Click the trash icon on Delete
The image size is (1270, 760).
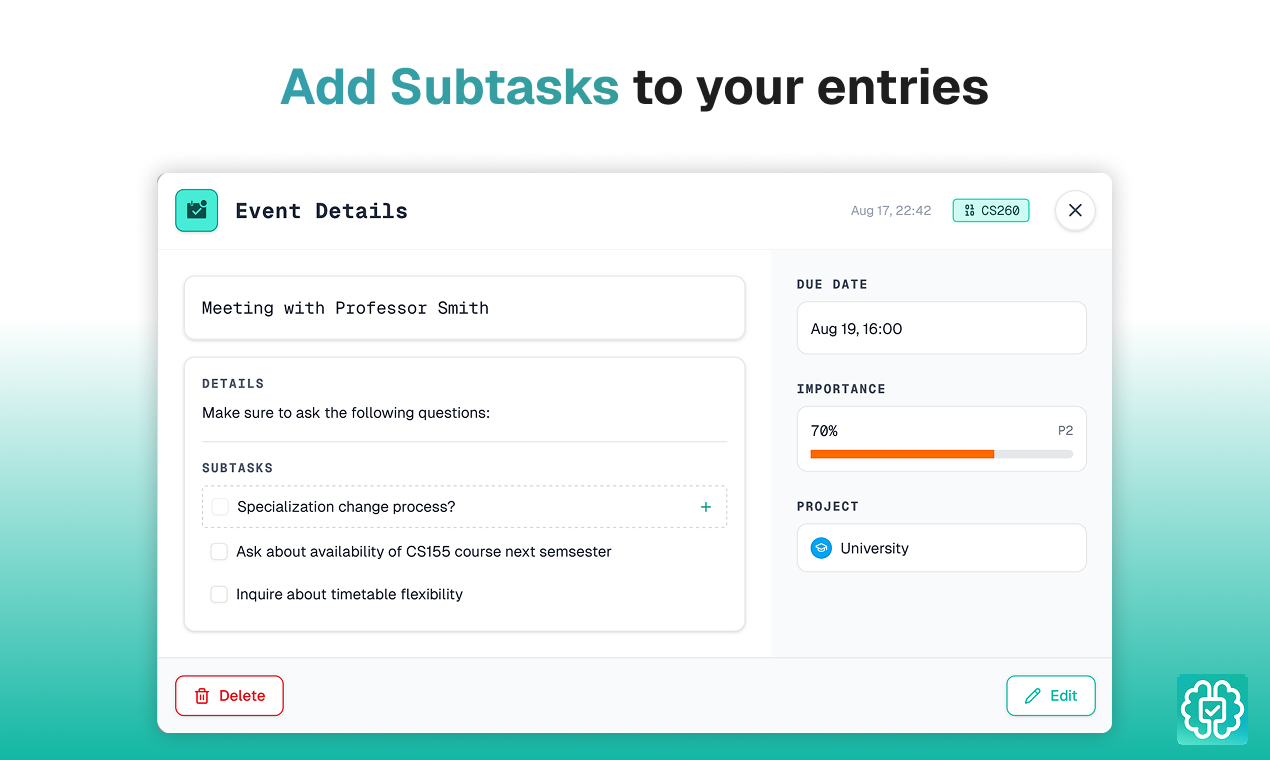[202, 696]
